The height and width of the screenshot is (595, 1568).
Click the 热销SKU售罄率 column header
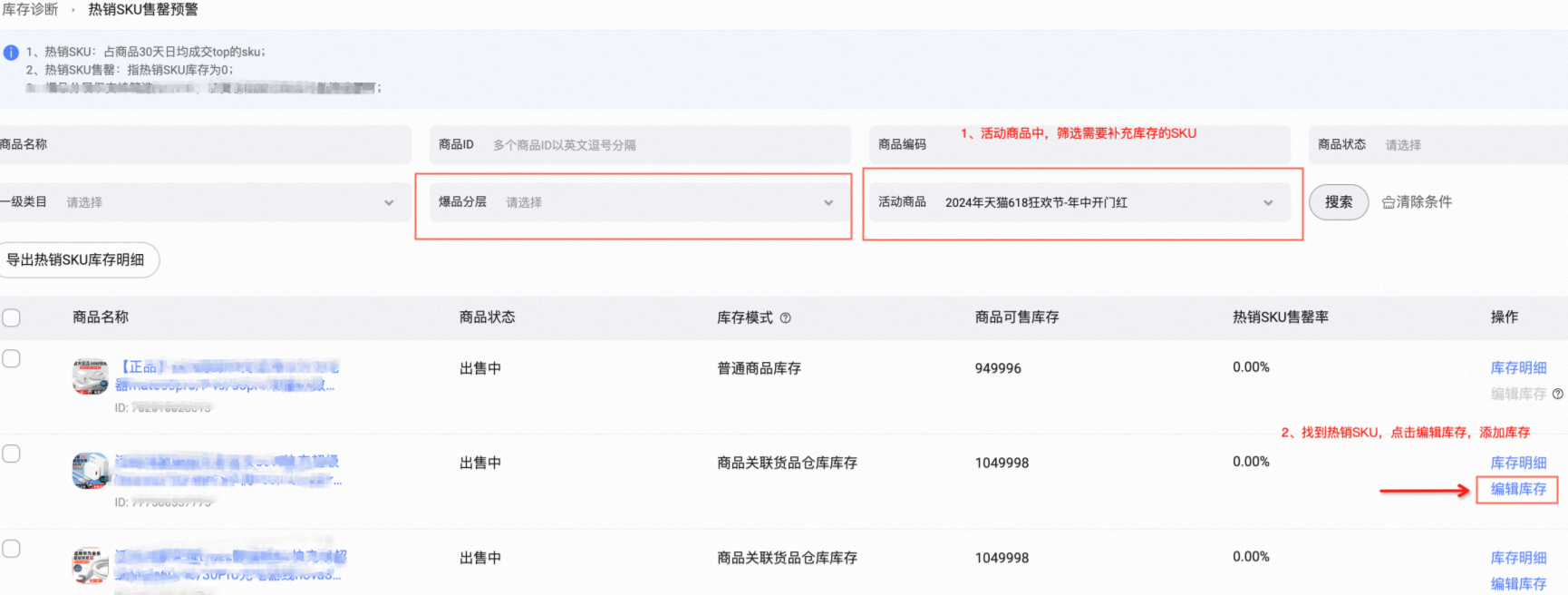(x=1281, y=317)
